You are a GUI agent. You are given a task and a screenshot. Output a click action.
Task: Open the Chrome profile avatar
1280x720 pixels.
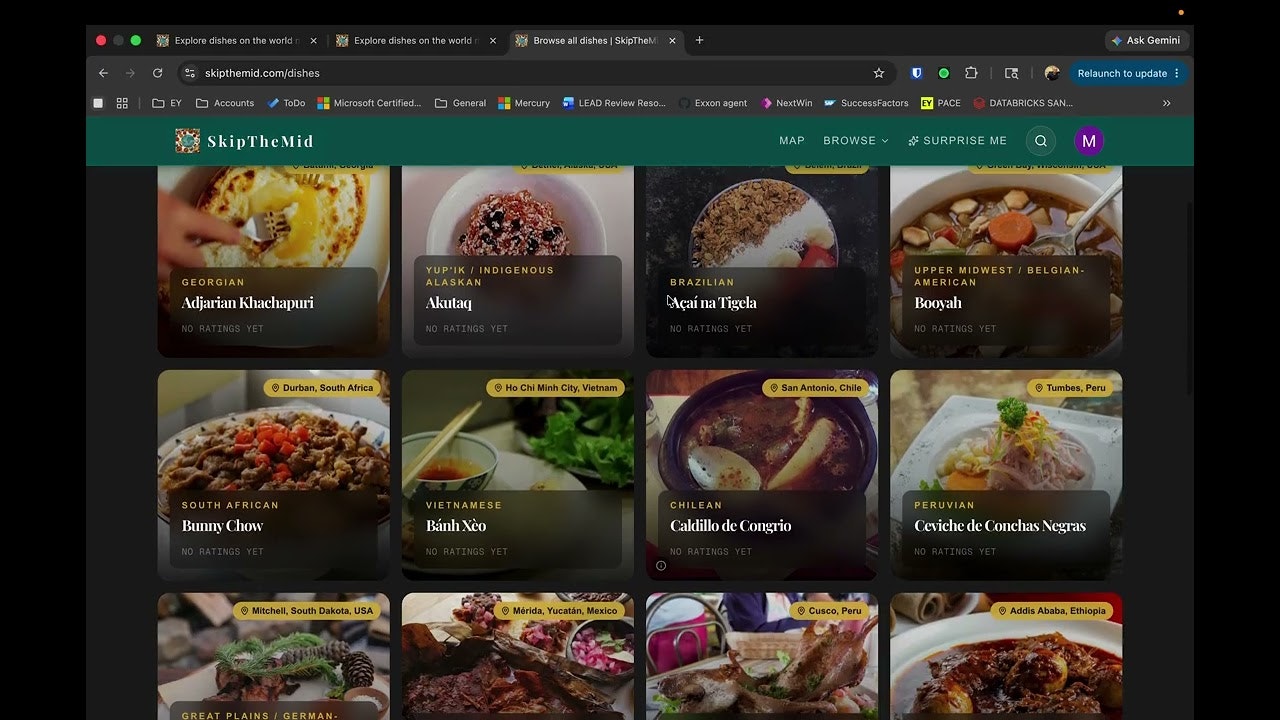[1052, 73]
